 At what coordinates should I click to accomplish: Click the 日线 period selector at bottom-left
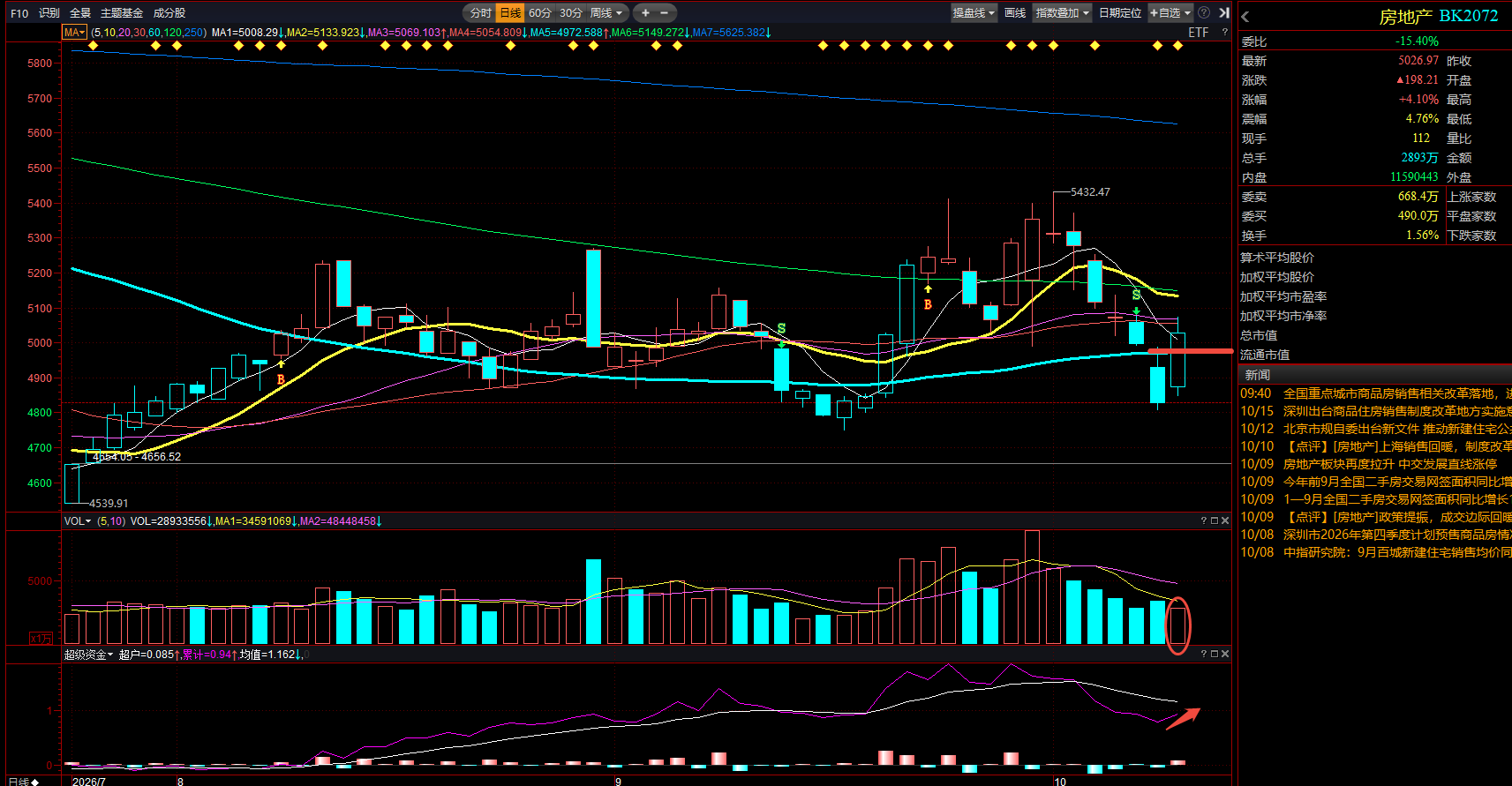(x=24, y=781)
